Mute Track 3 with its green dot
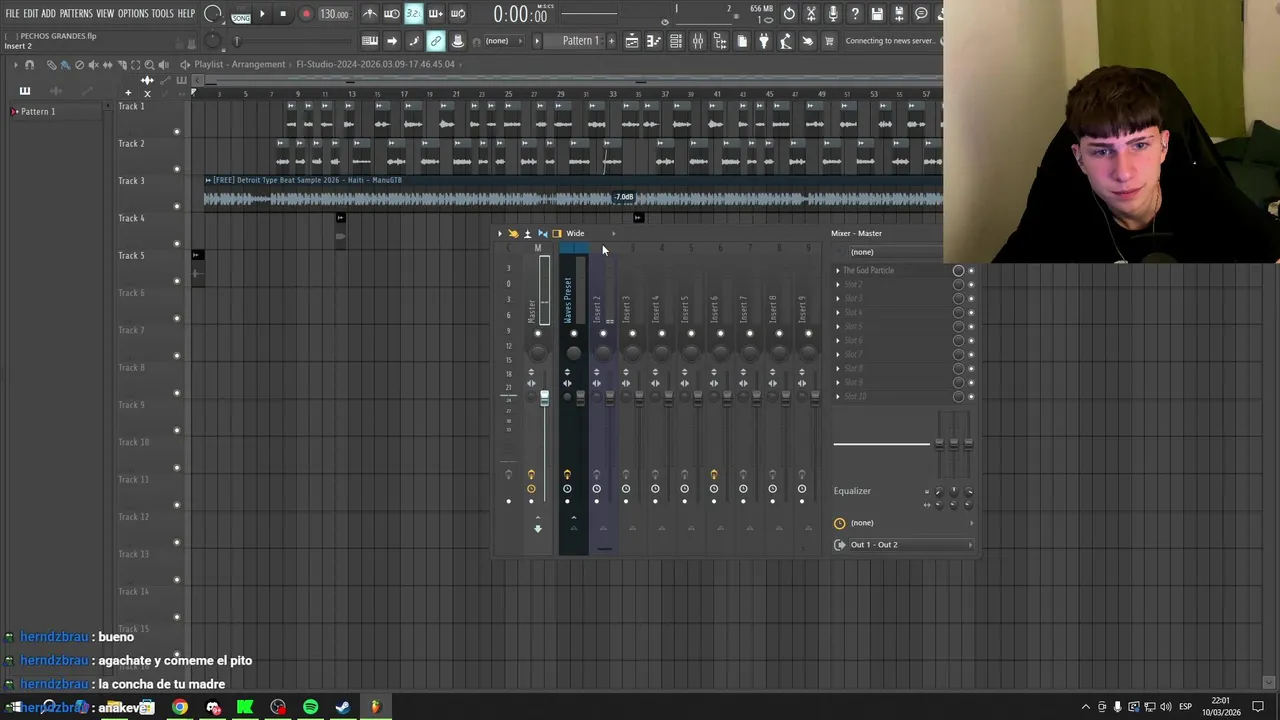The width and height of the screenshot is (1280, 720). pyautogui.click(x=177, y=206)
